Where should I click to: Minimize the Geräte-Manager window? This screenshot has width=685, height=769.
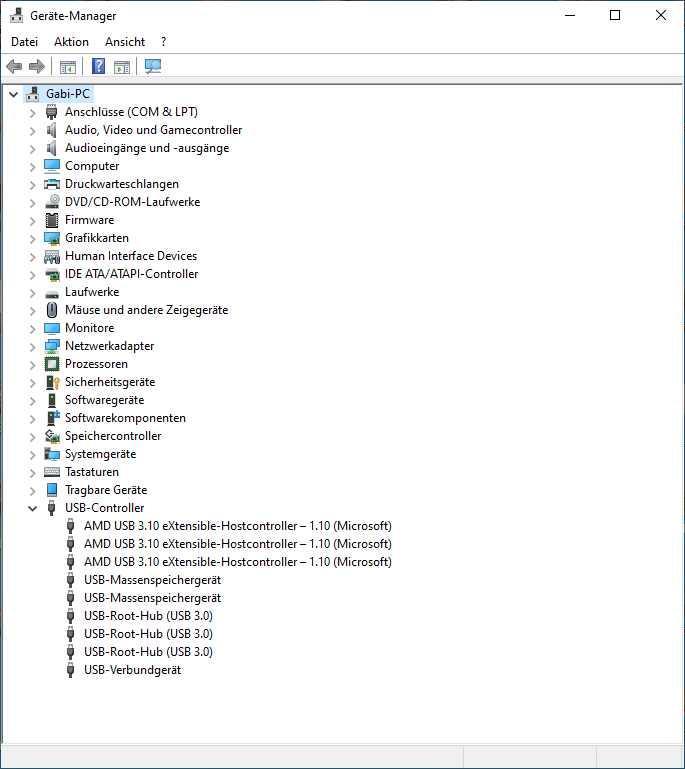click(570, 16)
